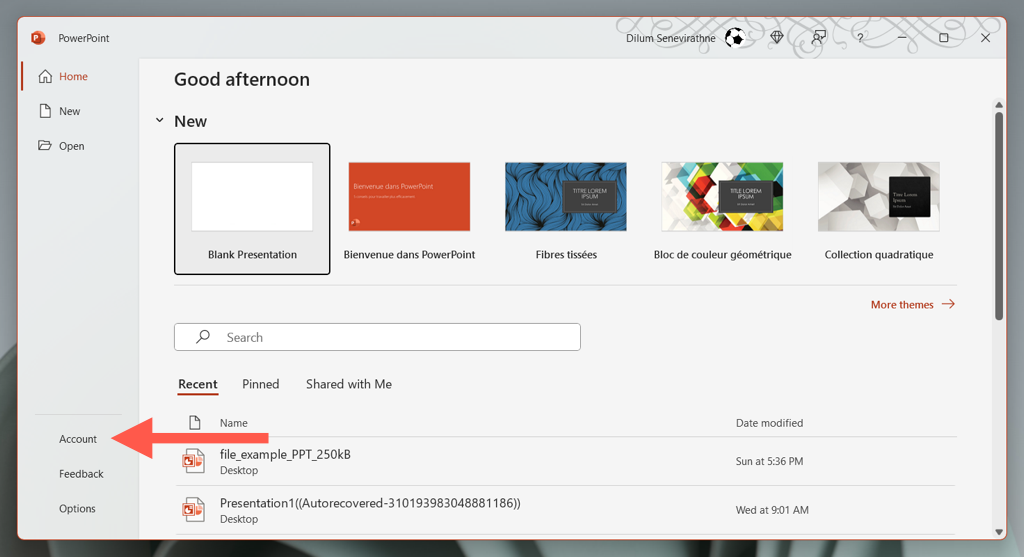This screenshot has height=557, width=1024.
Task: Click into the Search input field
Action: click(377, 337)
